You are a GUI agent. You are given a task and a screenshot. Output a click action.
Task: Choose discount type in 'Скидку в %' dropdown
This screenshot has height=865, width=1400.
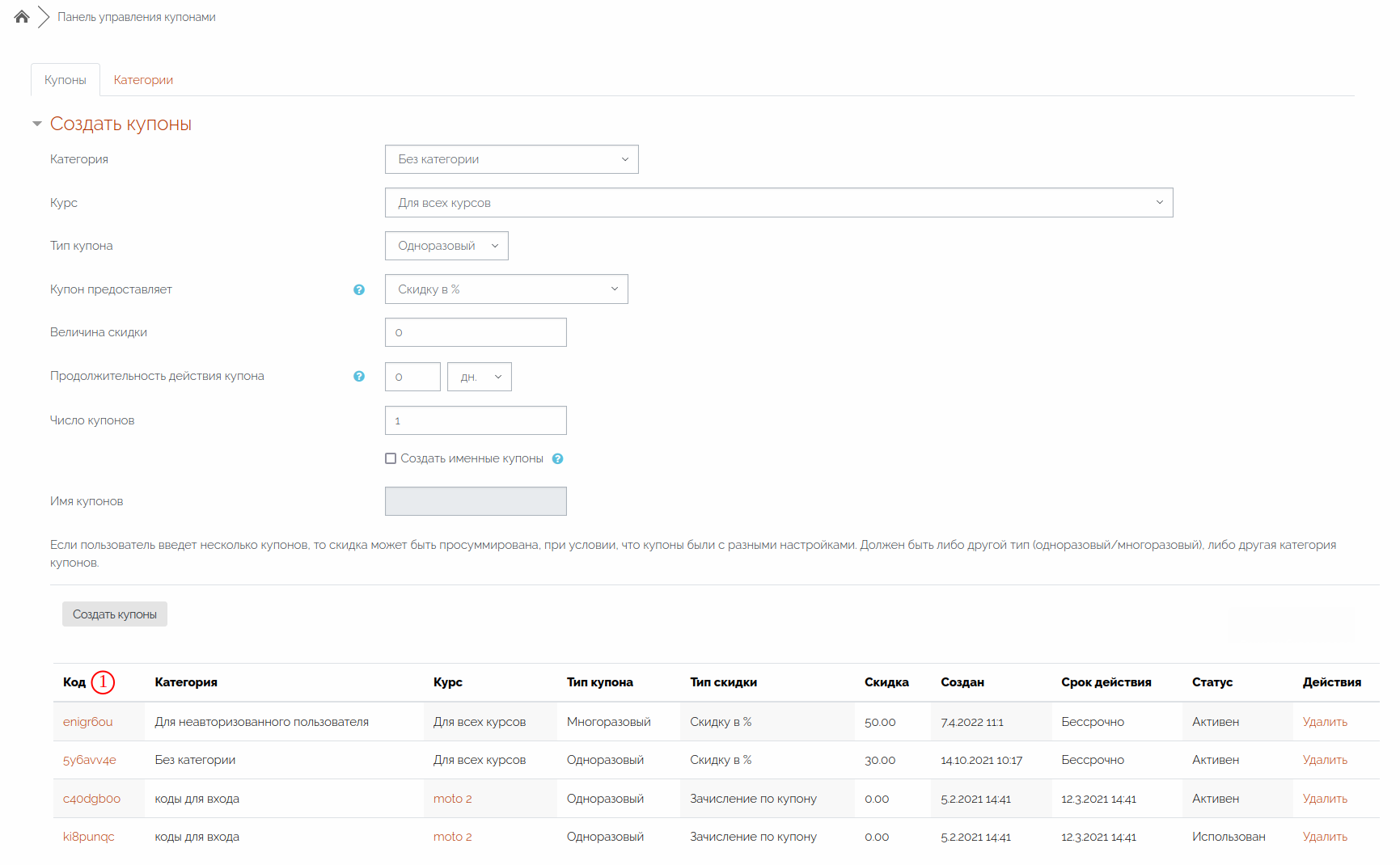(506, 289)
